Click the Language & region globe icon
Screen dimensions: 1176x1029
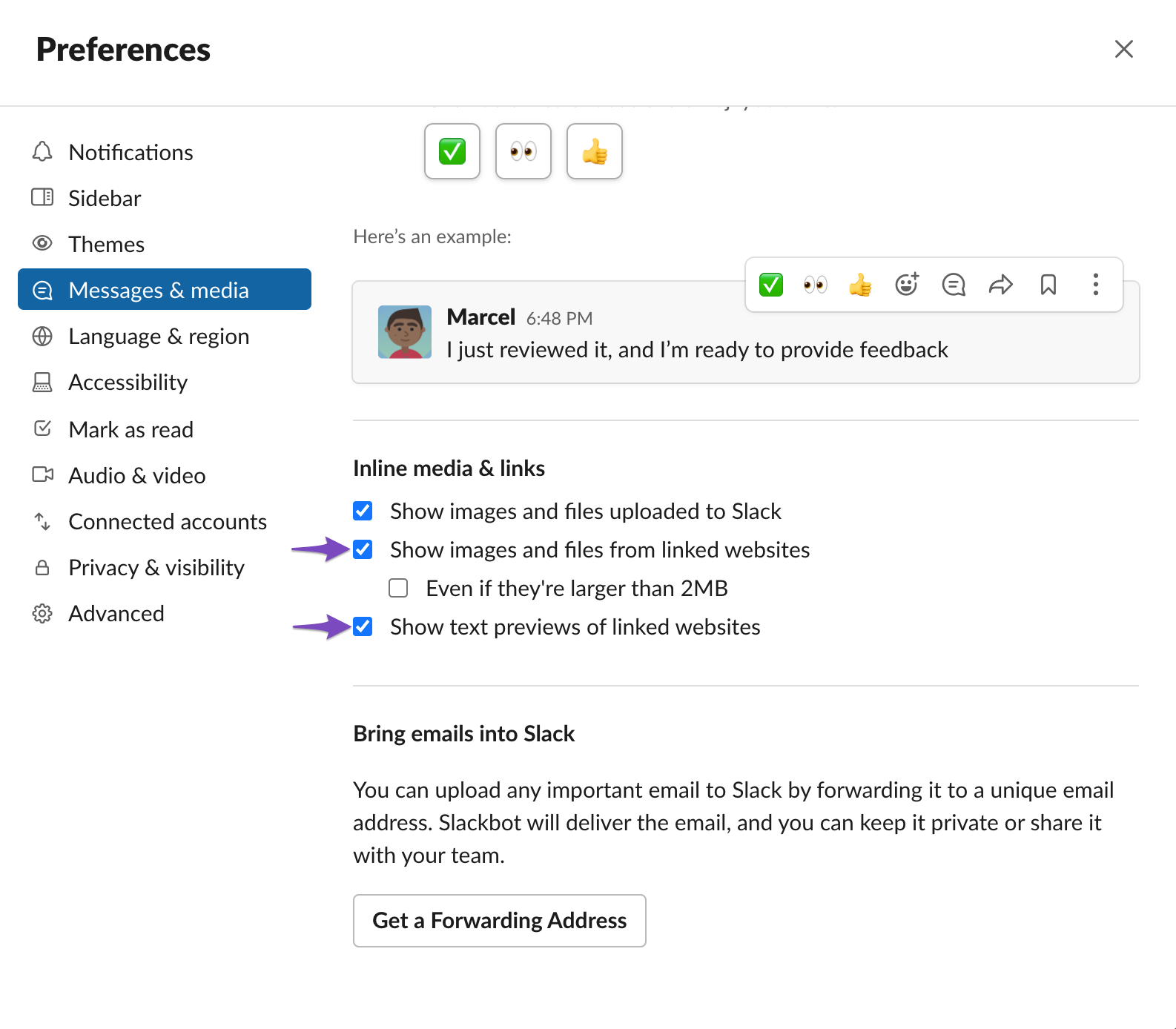pos(42,336)
